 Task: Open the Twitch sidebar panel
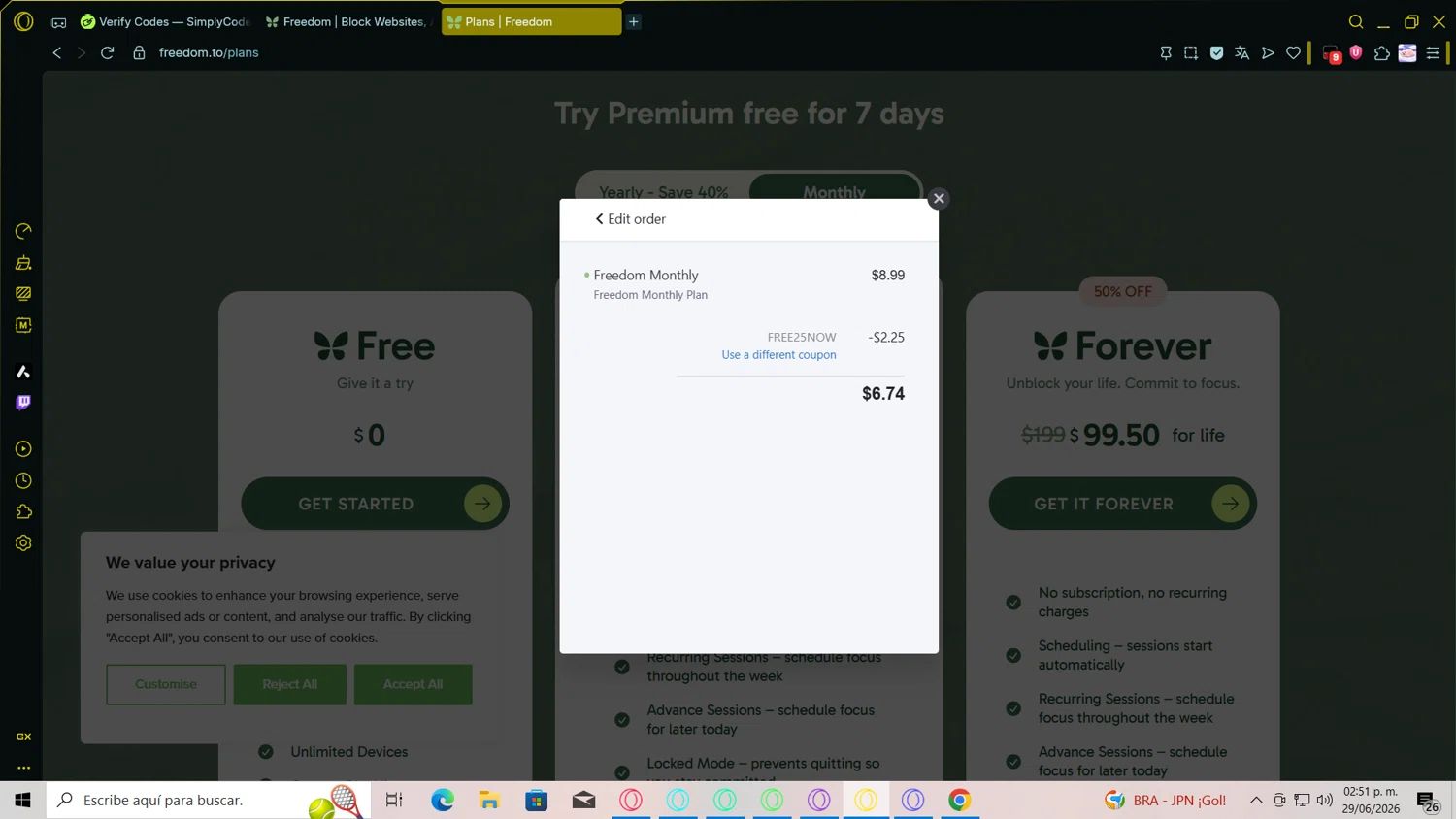point(23,402)
